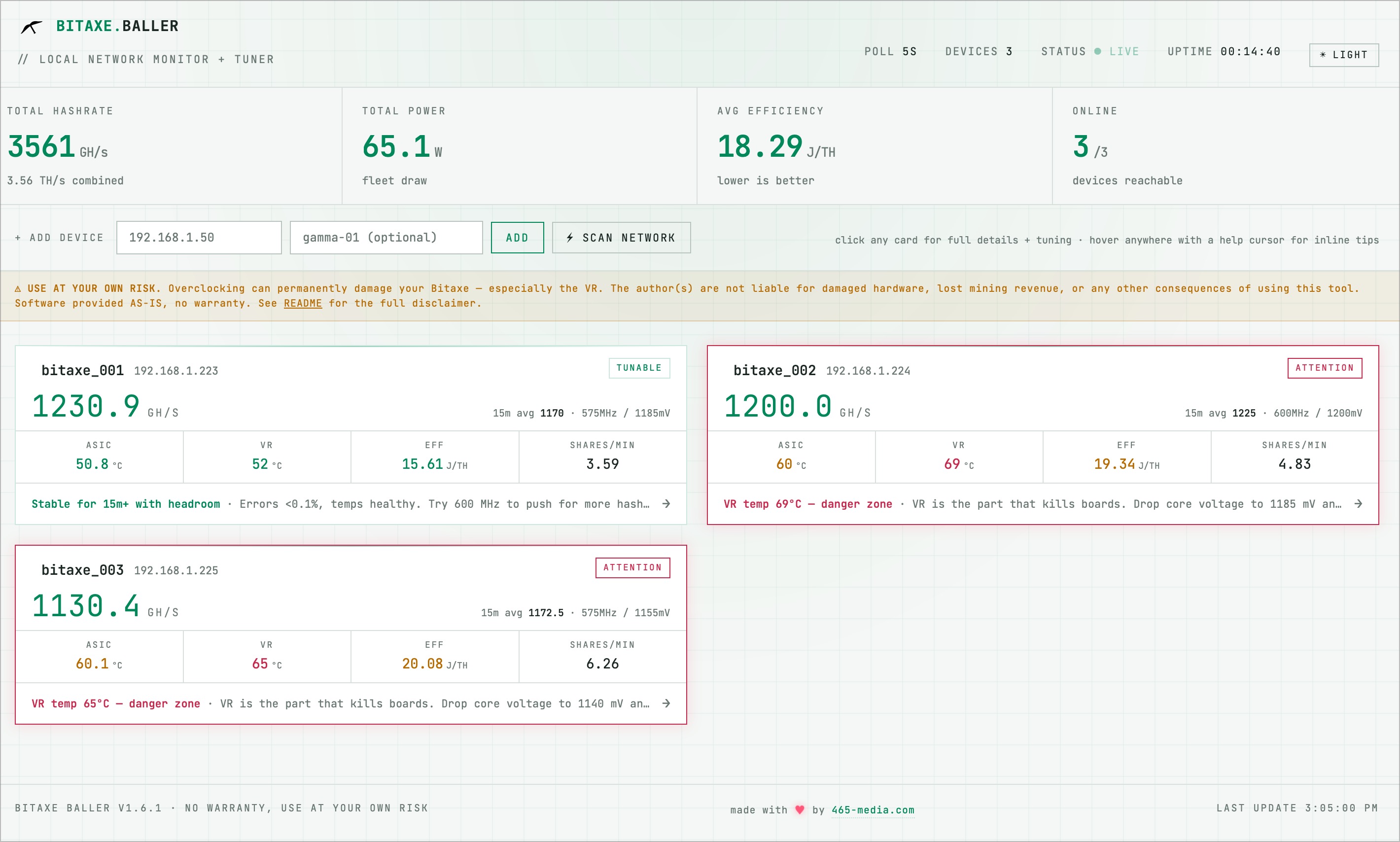Click the 1230.9 GH/s hashrate value
This screenshot has width=1400, height=842.
(105, 406)
